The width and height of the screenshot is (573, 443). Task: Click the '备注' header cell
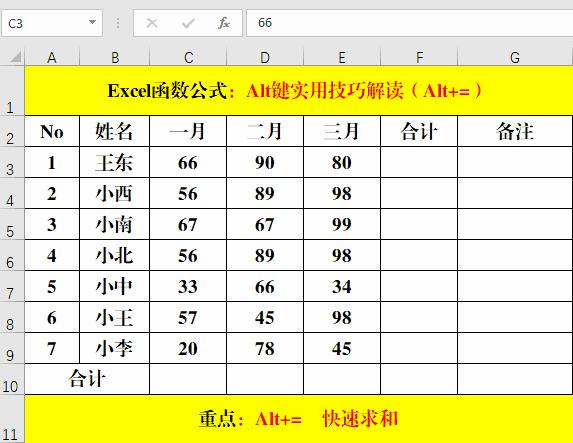pos(515,131)
